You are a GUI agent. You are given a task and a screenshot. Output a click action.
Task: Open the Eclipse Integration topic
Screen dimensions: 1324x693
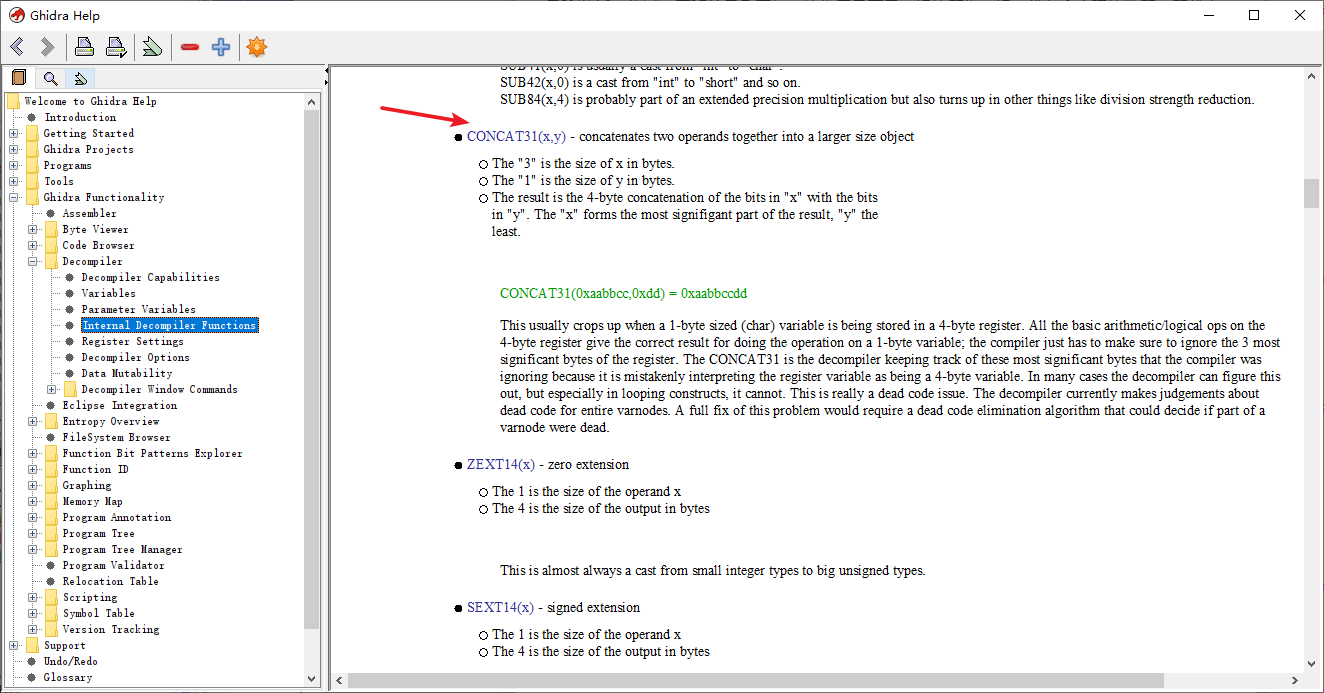click(119, 405)
